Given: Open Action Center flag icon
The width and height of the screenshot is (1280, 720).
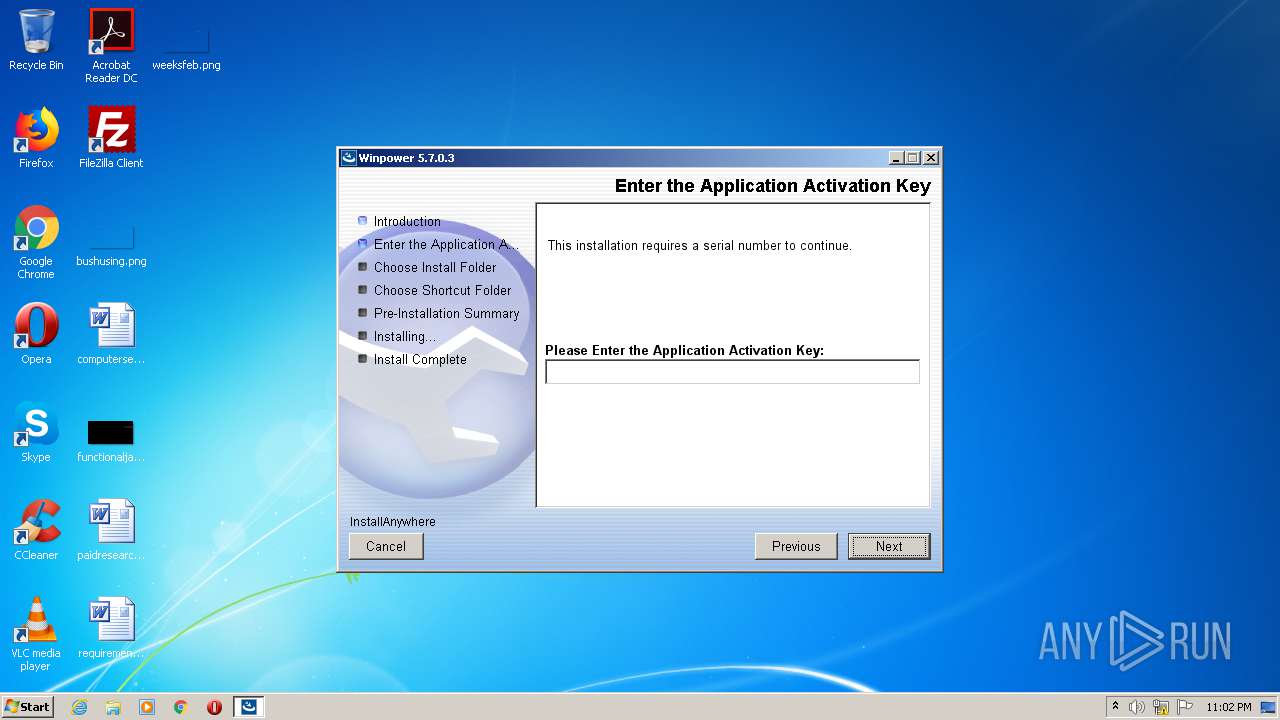Looking at the screenshot, I should (1185, 707).
